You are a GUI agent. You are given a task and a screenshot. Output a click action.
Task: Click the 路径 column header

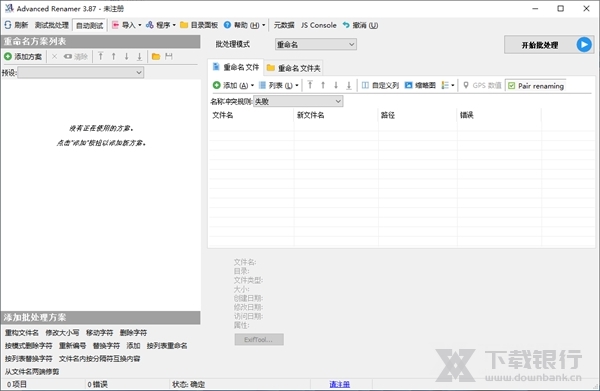[417, 115]
